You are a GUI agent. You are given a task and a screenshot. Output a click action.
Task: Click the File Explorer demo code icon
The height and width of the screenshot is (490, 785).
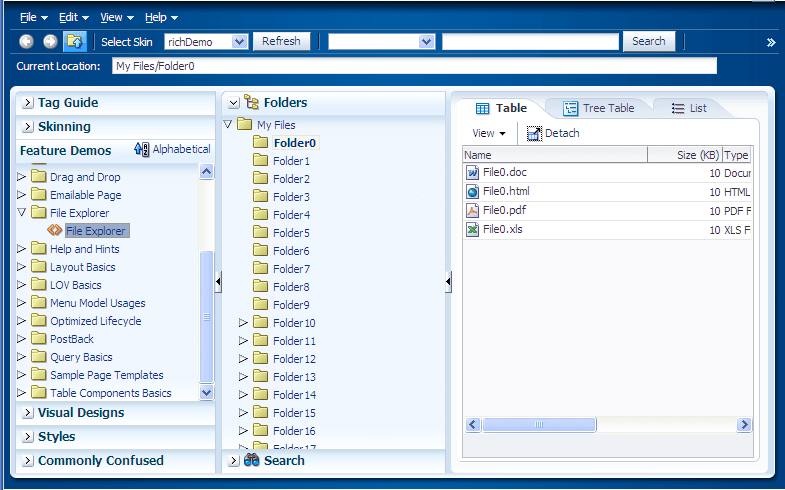click(x=55, y=230)
